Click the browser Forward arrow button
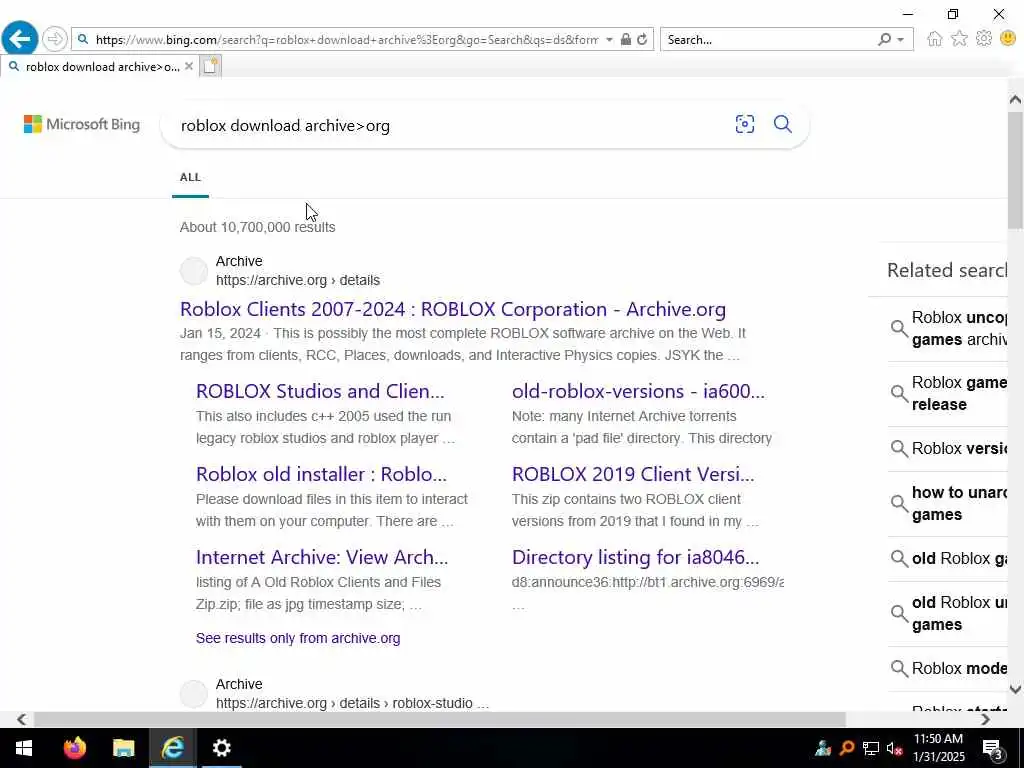Image resolution: width=1024 pixels, height=768 pixels. pyautogui.click(x=55, y=39)
